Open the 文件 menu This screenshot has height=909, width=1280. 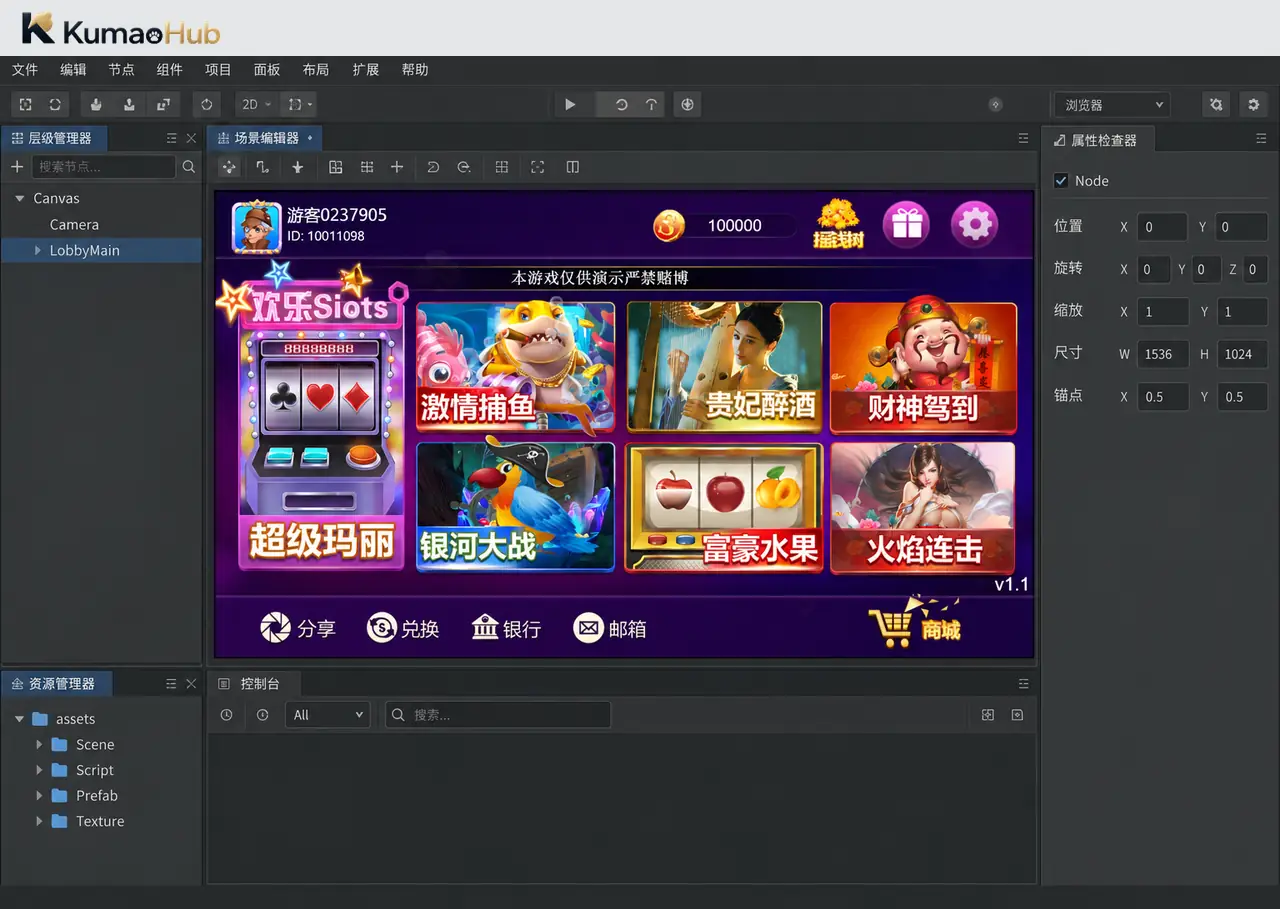(x=25, y=70)
